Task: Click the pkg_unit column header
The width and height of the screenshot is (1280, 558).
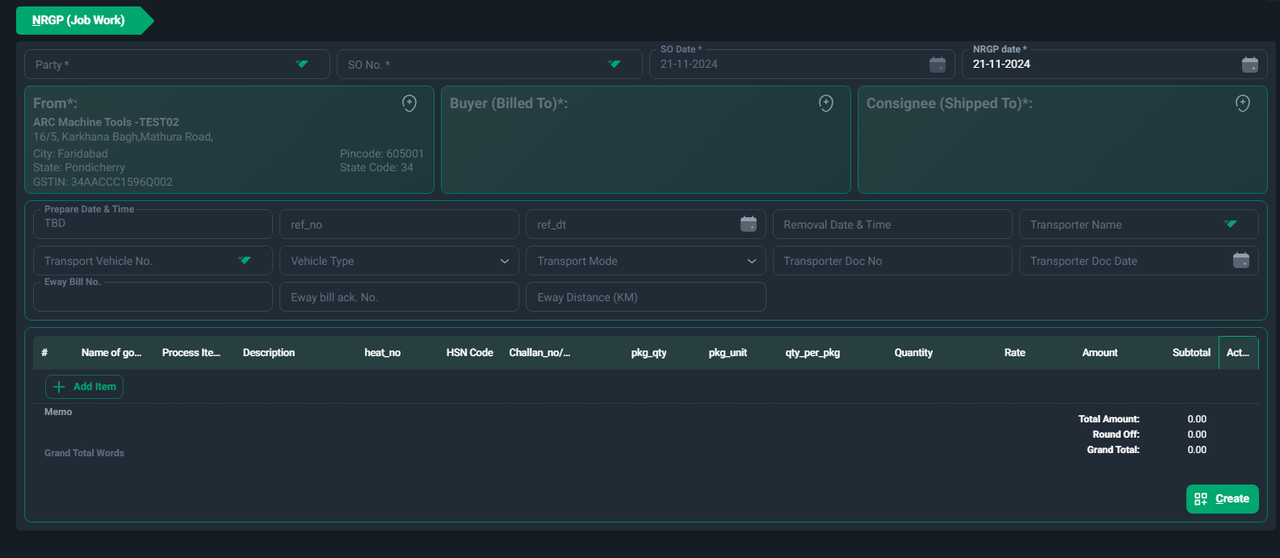Action: point(728,353)
